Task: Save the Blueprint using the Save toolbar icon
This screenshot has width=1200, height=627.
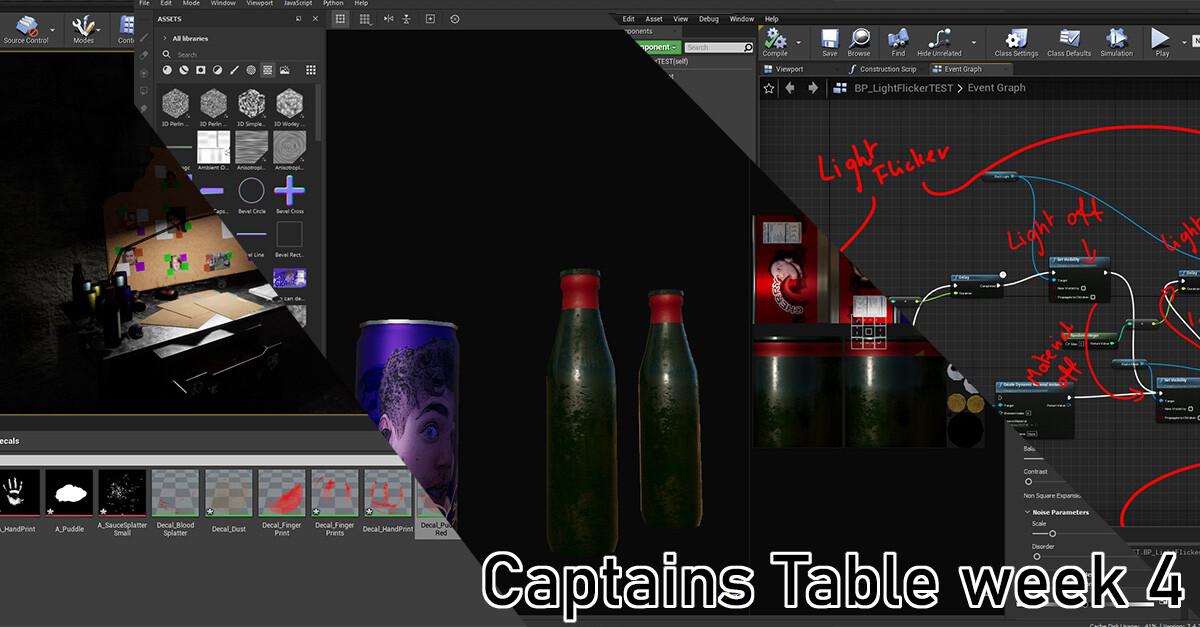Action: 830,40
